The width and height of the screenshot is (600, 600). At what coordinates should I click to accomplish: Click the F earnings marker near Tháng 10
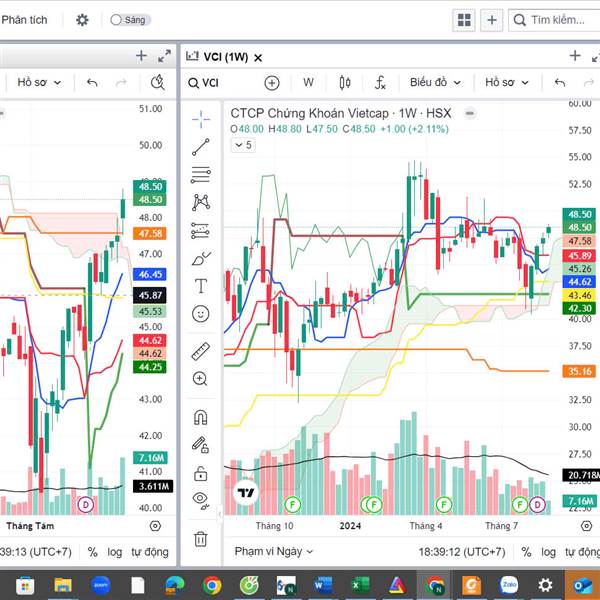[293, 505]
